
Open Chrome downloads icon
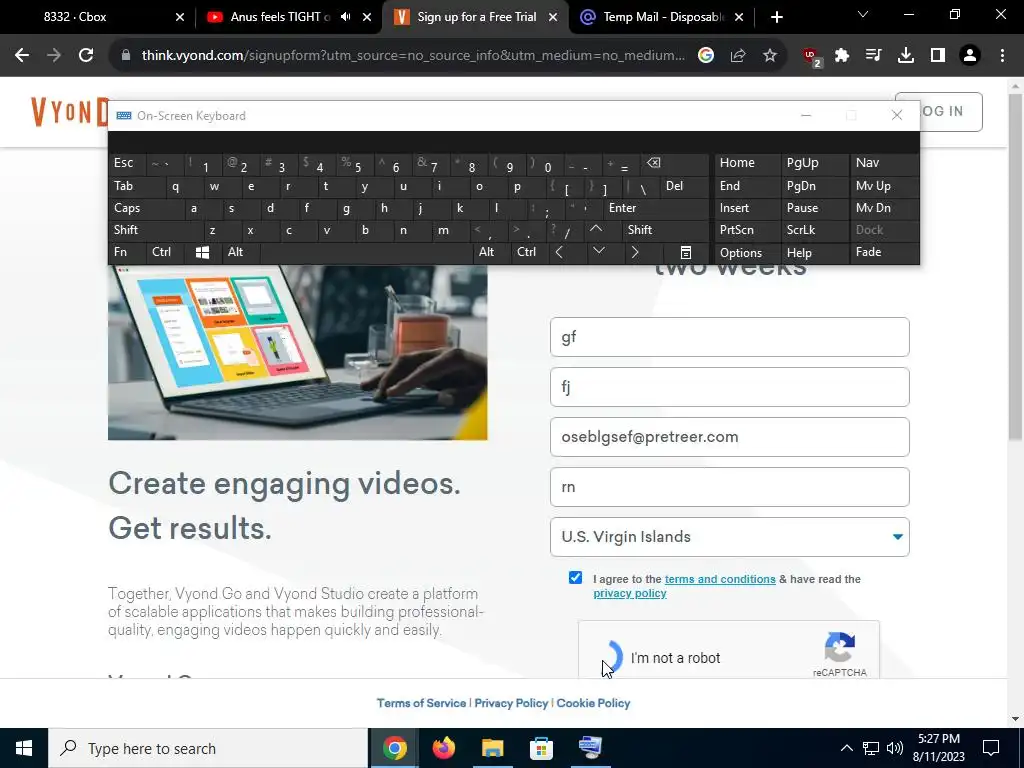tap(906, 56)
